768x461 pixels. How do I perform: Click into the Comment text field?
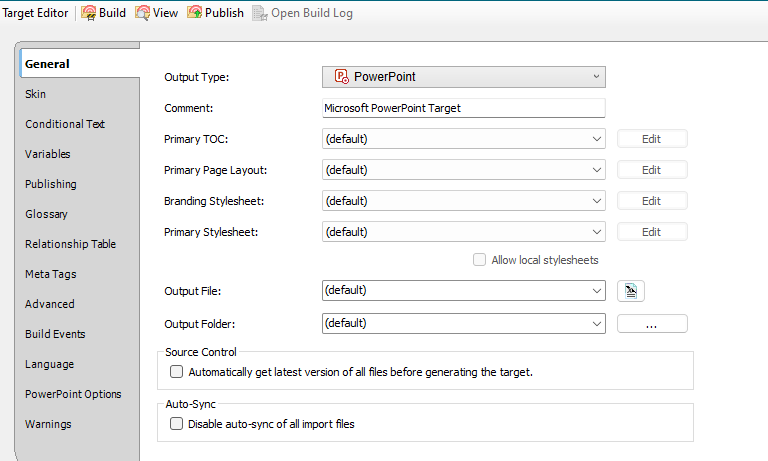[464, 108]
